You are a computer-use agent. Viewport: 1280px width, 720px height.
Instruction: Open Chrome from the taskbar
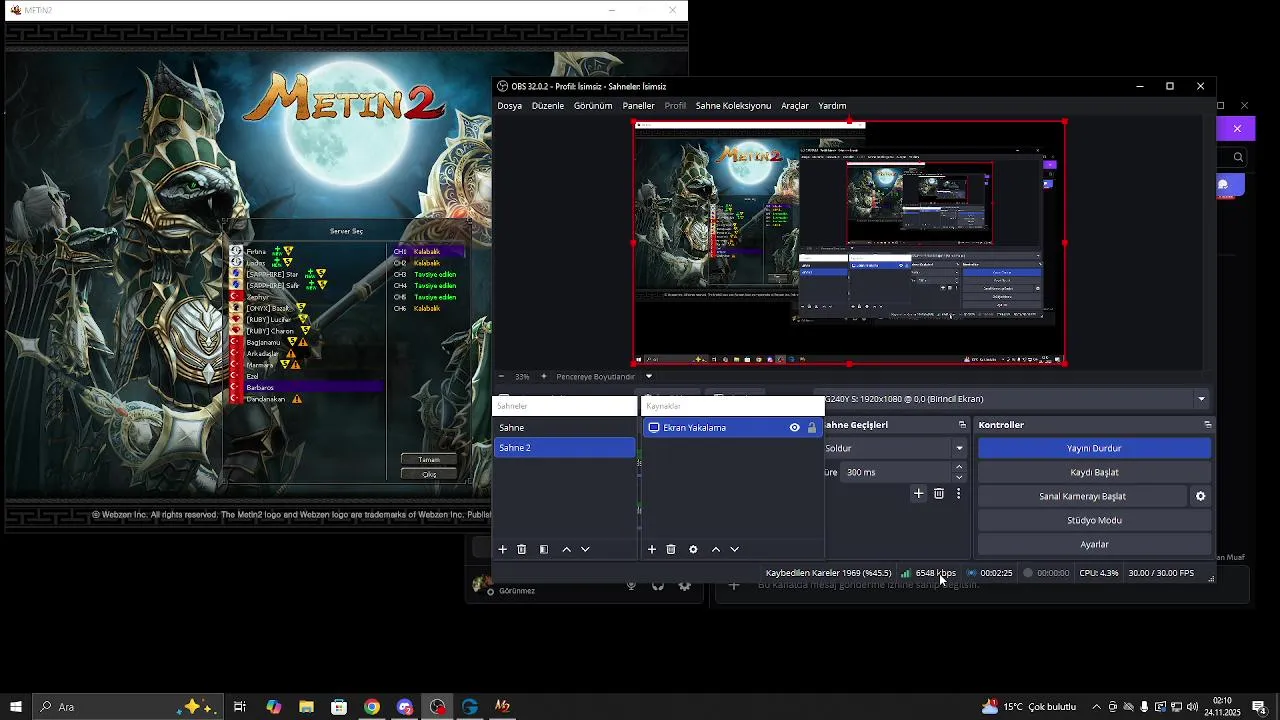point(372,707)
